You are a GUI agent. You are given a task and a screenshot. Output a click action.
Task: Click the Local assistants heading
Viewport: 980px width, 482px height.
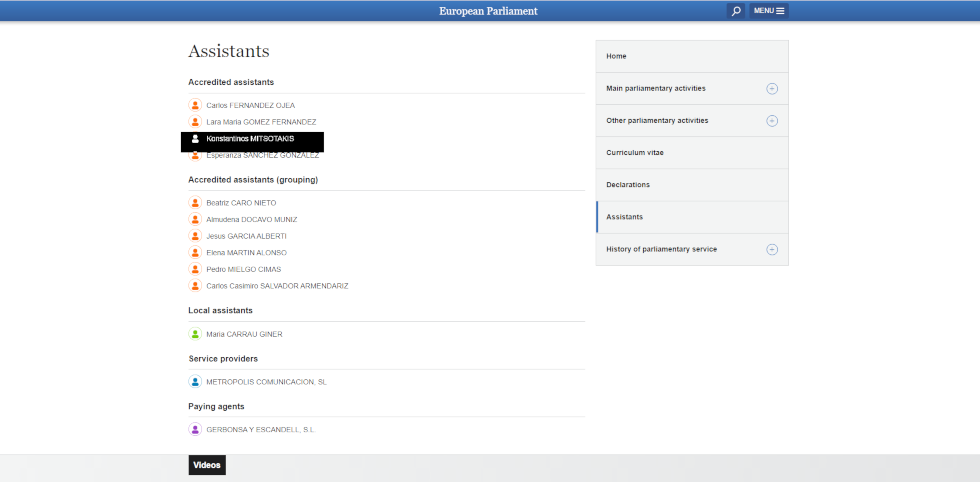click(x=221, y=311)
